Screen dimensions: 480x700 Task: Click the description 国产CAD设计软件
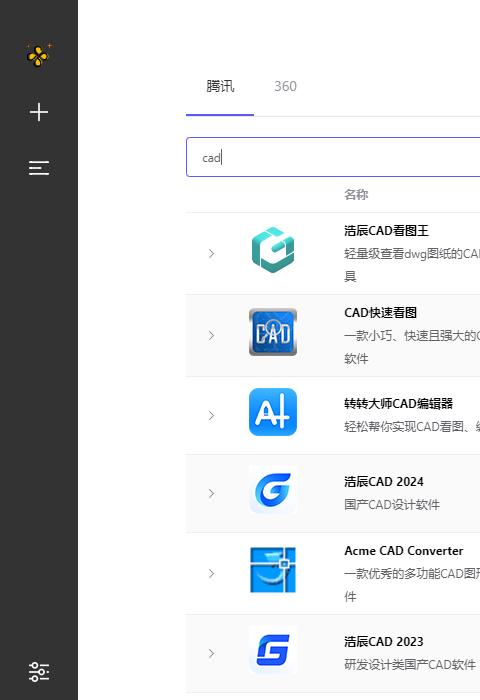pyautogui.click(x=392, y=505)
